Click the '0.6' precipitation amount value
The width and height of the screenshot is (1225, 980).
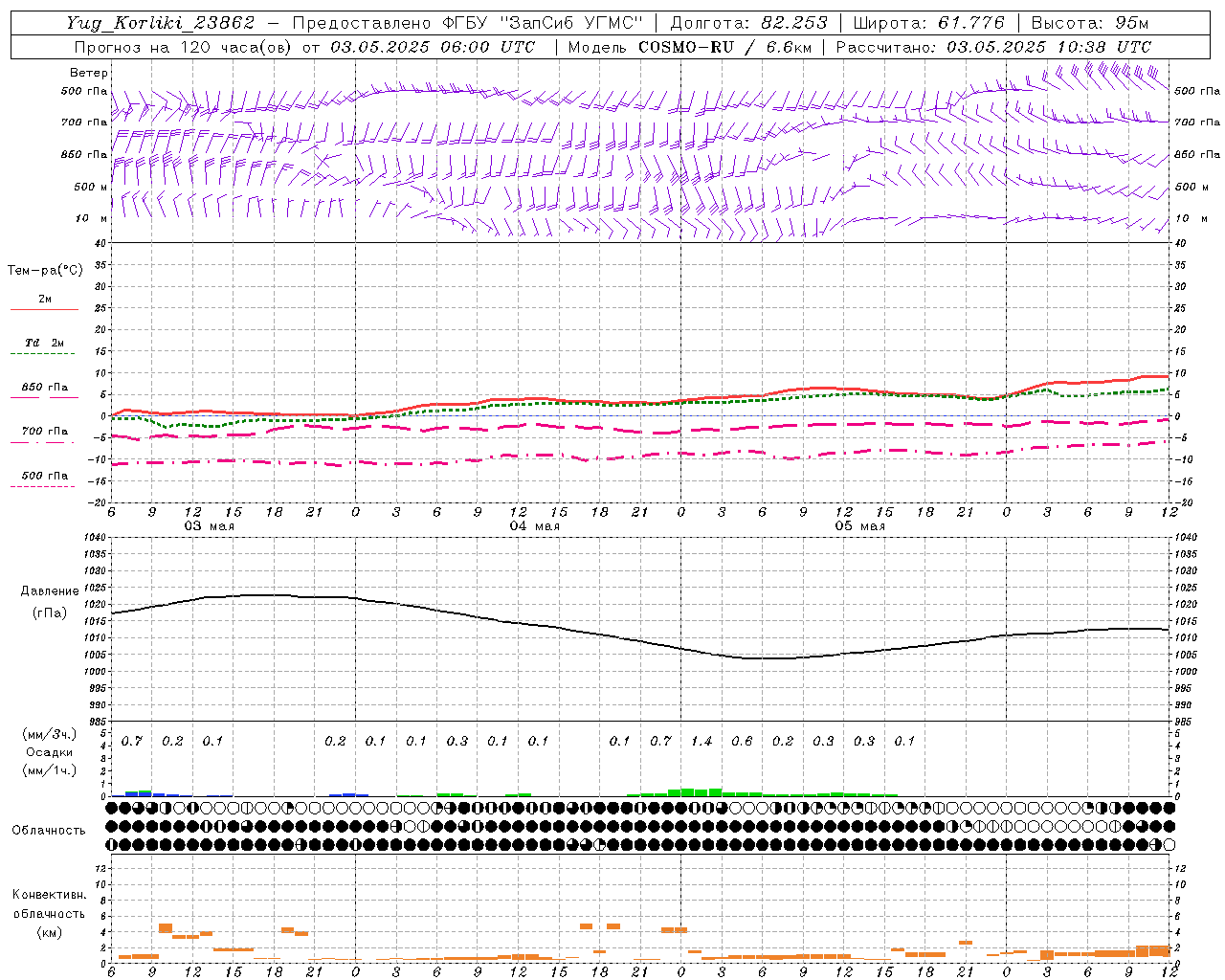tap(742, 741)
